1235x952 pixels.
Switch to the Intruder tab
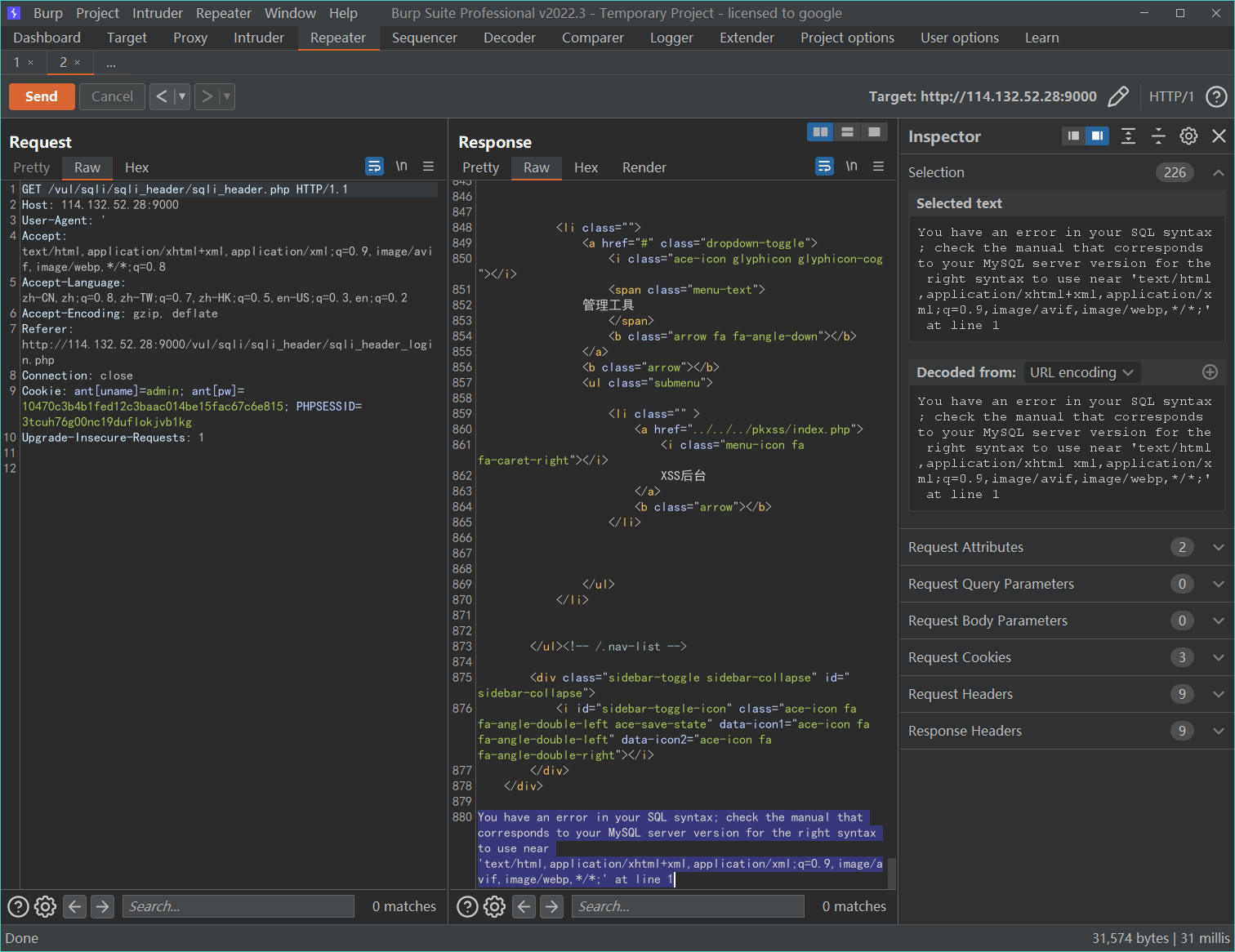click(259, 38)
